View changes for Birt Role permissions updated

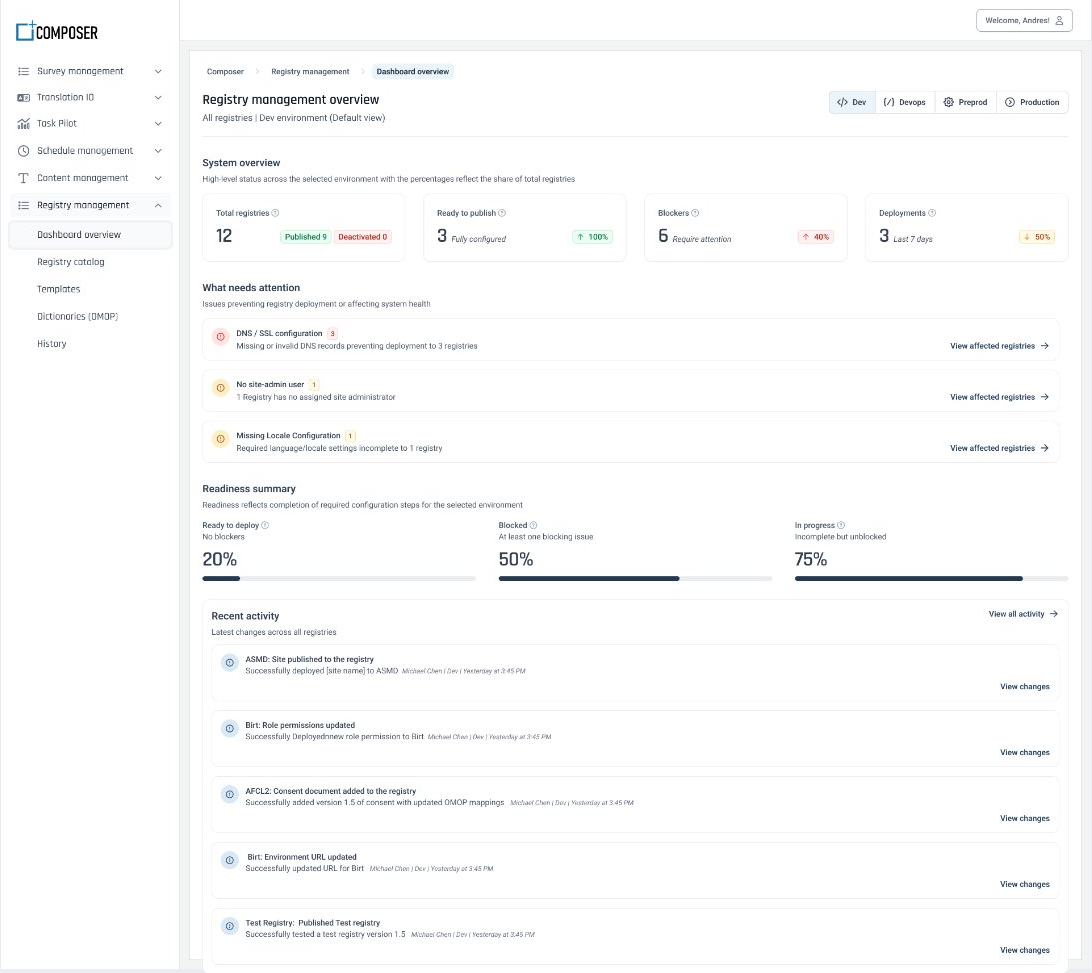[x=1024, y=752]
